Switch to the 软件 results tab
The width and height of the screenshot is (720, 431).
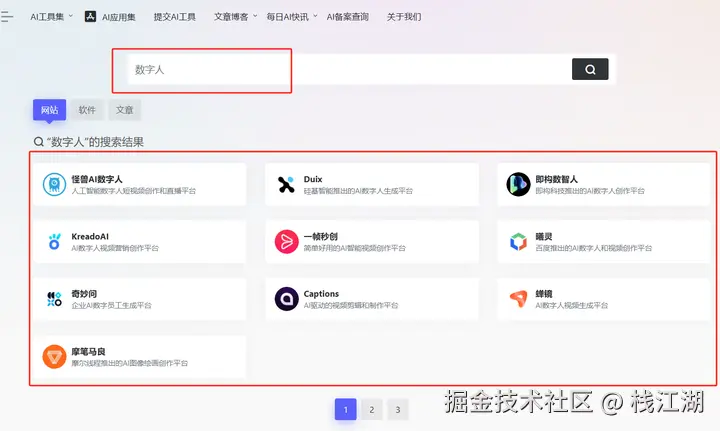pyautogui.click(x=87, y=110)
